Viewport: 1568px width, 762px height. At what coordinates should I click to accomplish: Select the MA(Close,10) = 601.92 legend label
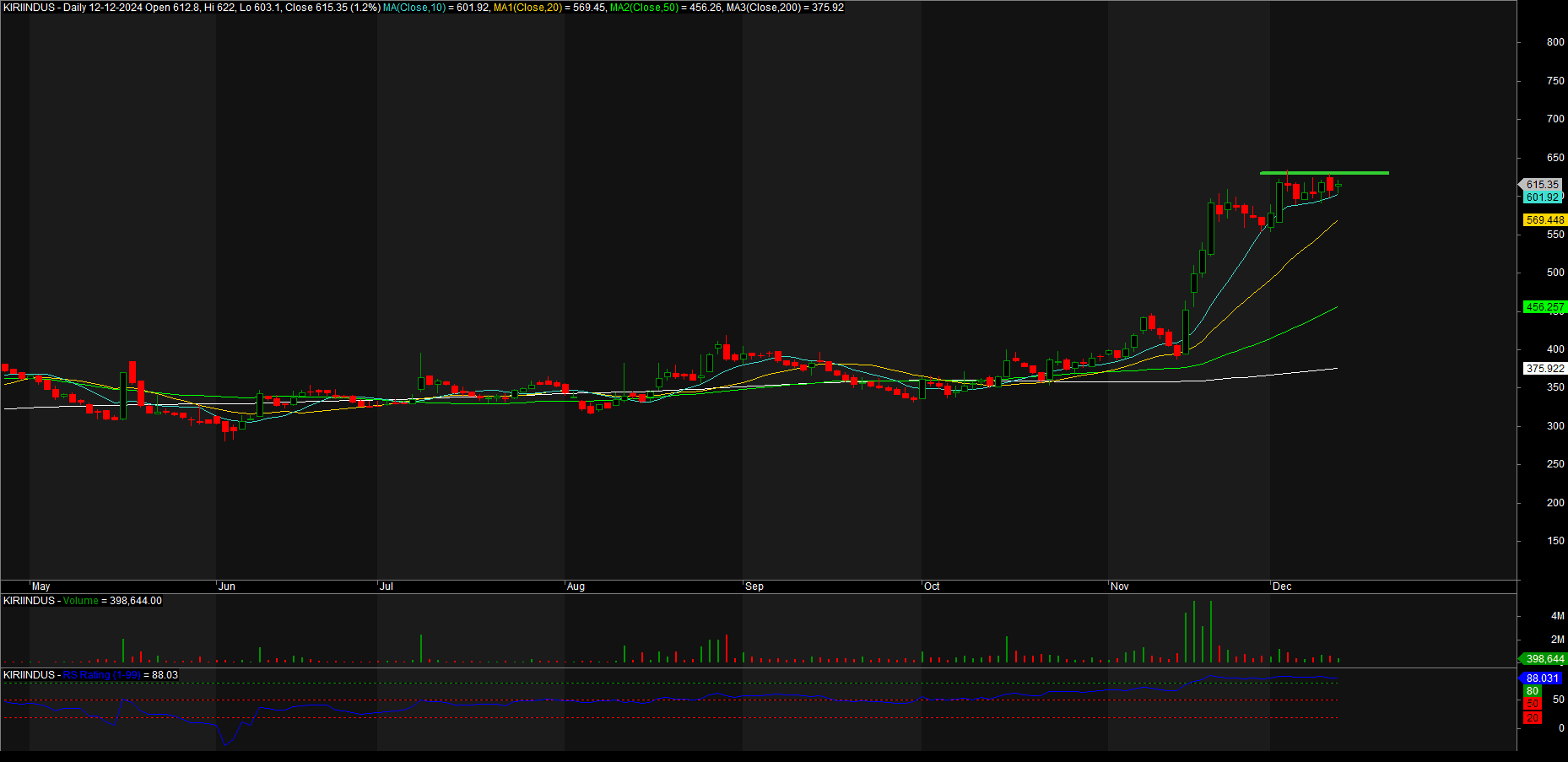tap(436, 8)
